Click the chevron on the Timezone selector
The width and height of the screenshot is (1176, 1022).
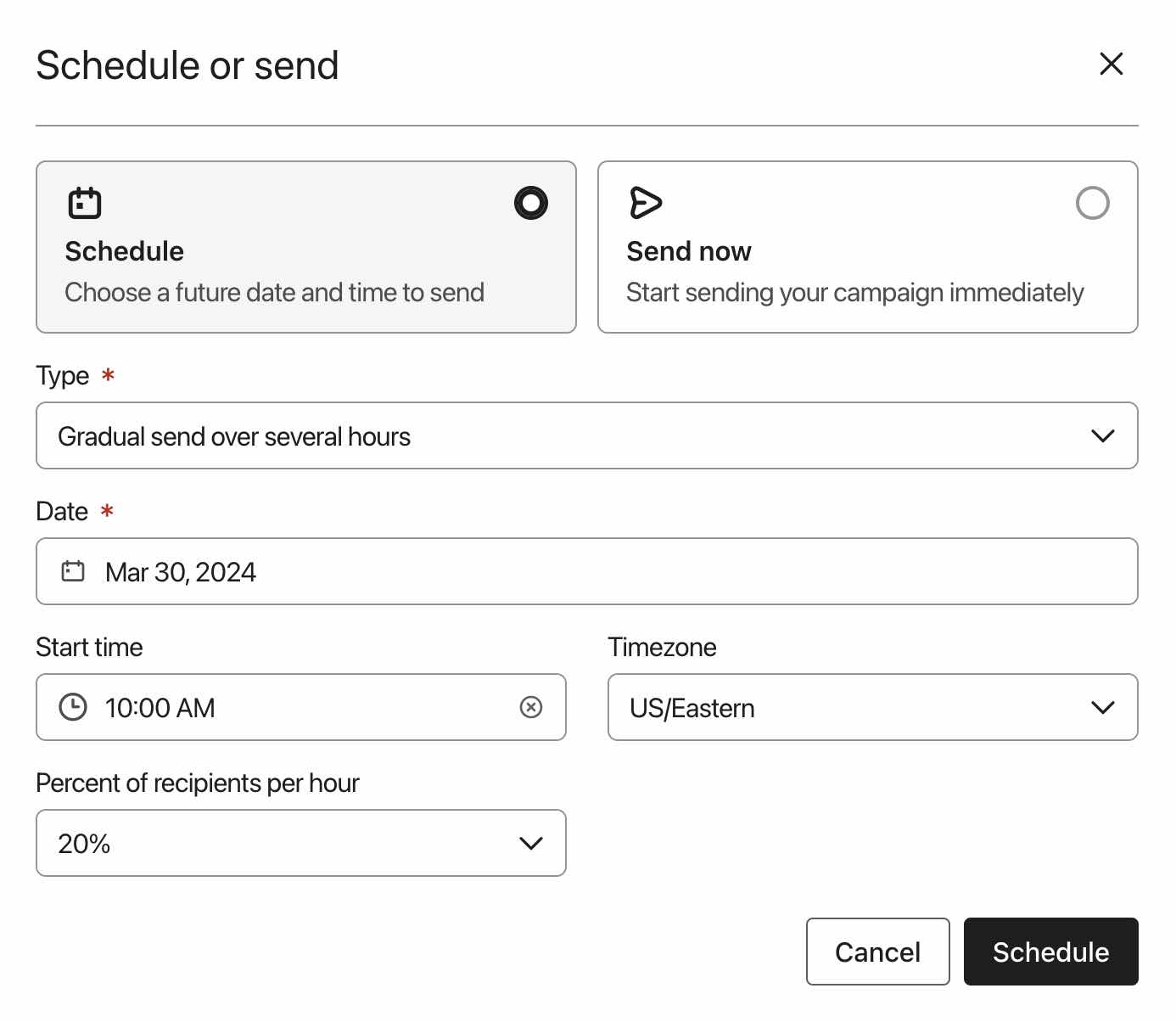pos(1102,706)
